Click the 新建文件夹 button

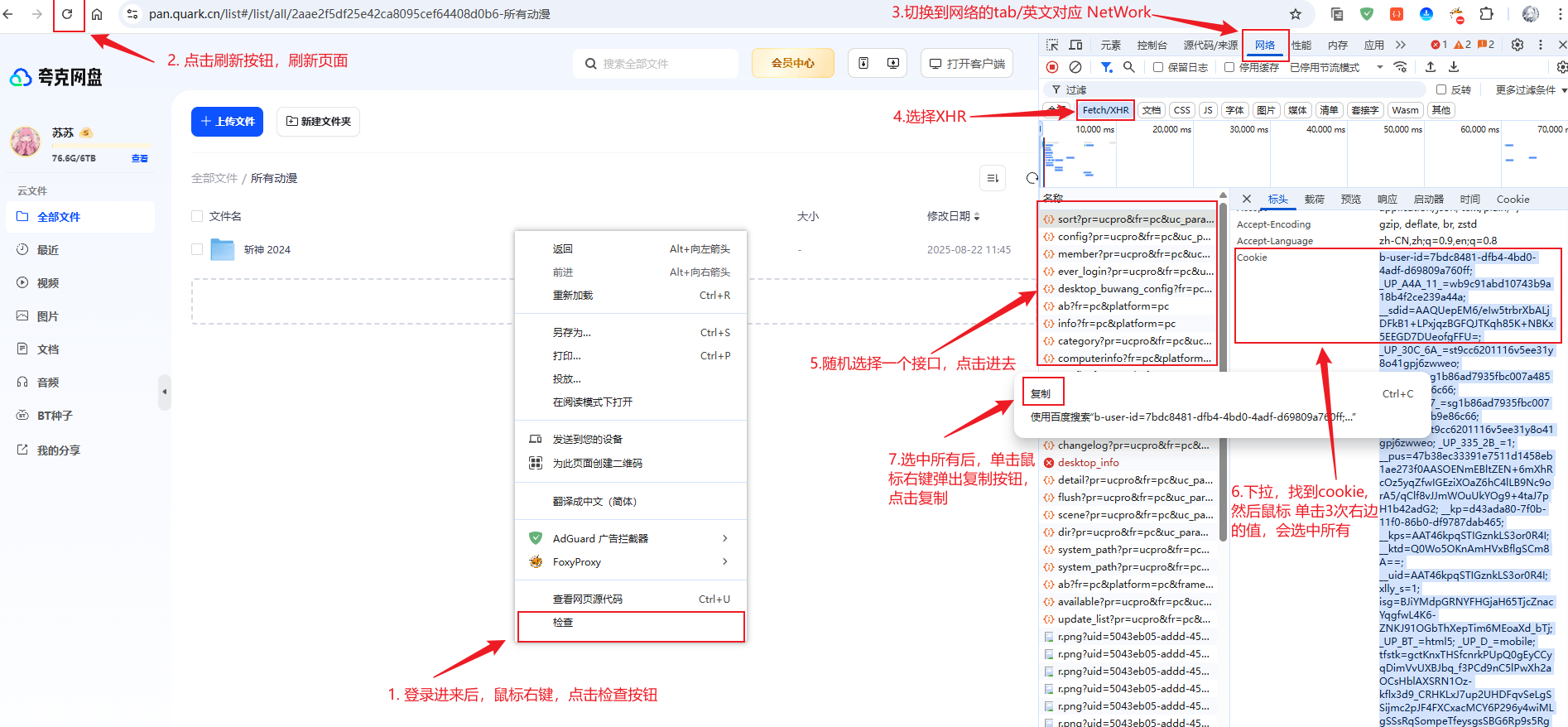point(318,122)
